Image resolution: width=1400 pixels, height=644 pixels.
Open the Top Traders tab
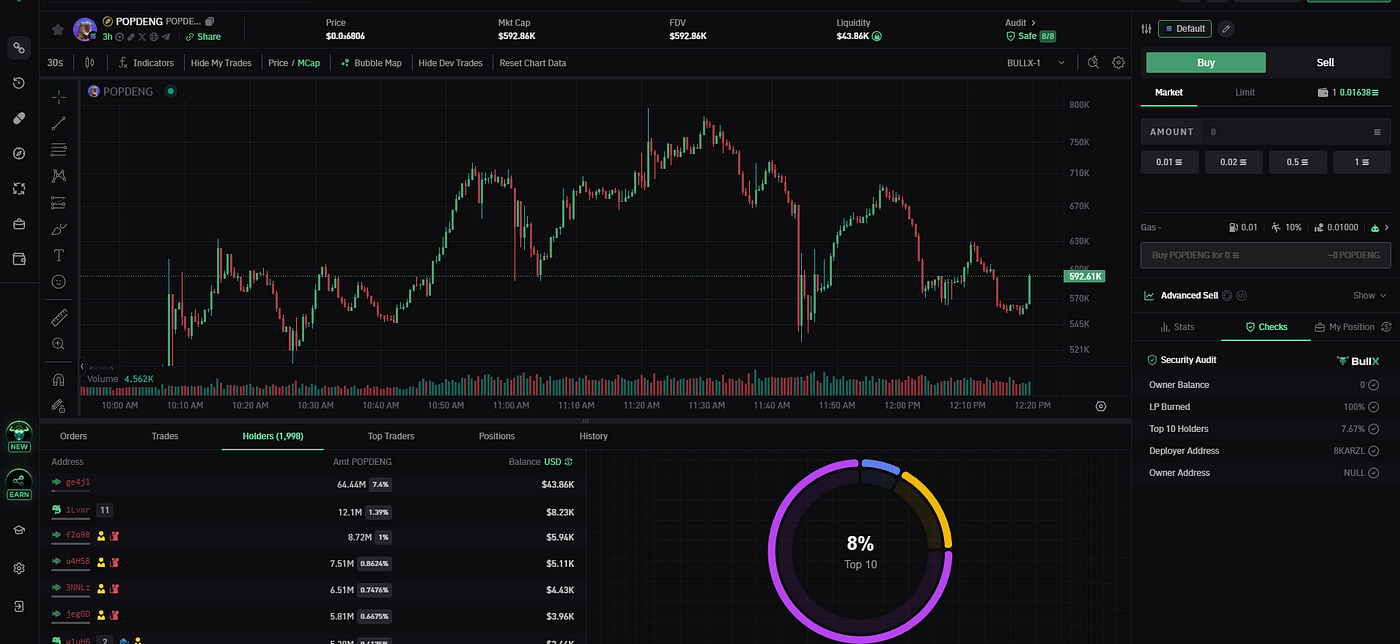pyautogui.click(x=391, y=436)
